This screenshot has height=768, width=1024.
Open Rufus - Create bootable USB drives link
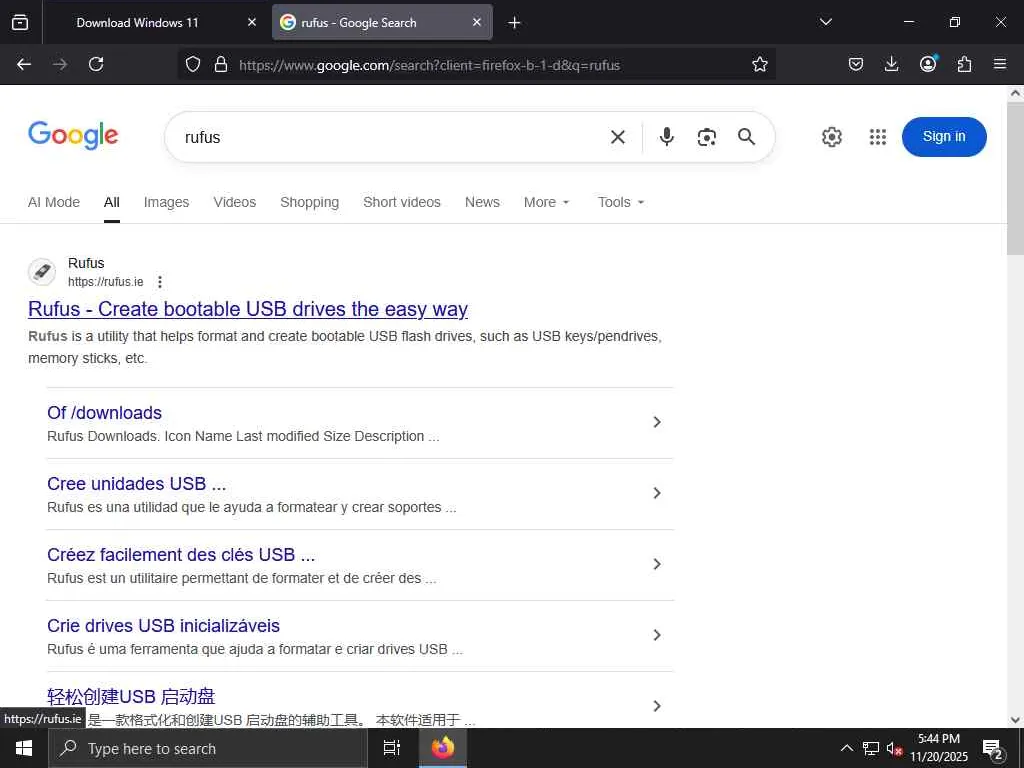248,309
